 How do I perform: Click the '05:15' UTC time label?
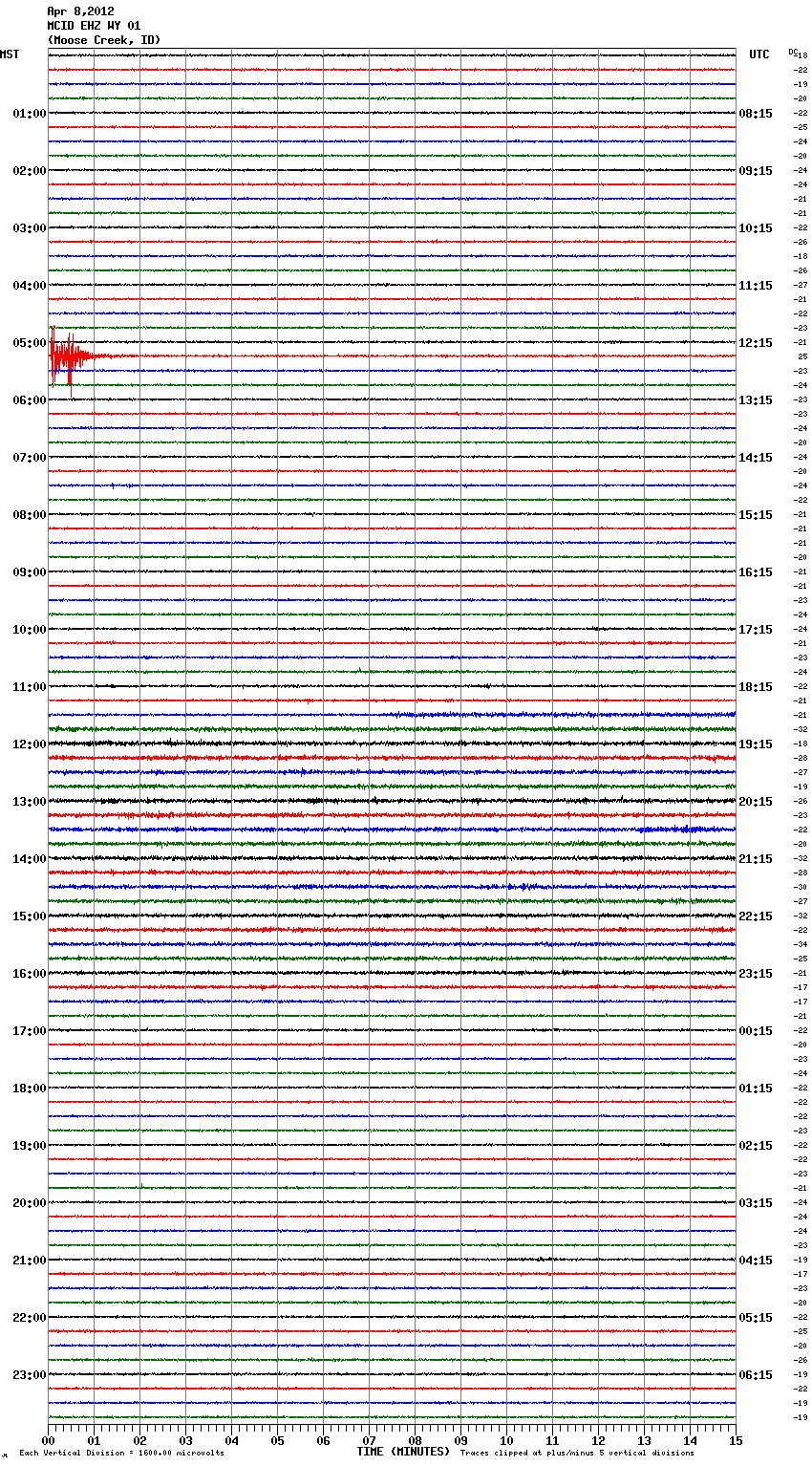756,1318
